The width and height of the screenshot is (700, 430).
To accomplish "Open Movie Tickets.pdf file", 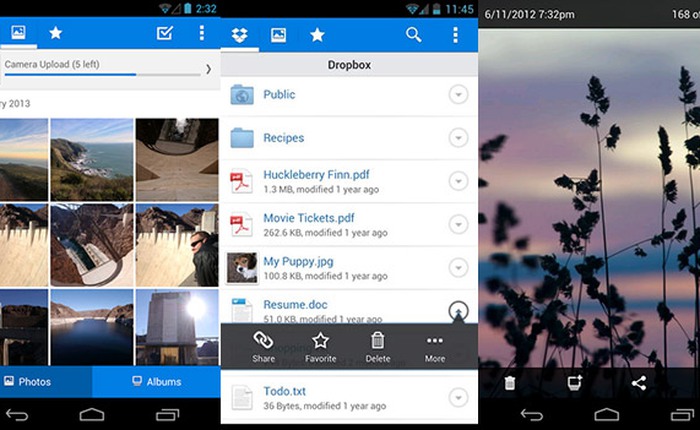I will pyautogui.click(x=349, y=225).
